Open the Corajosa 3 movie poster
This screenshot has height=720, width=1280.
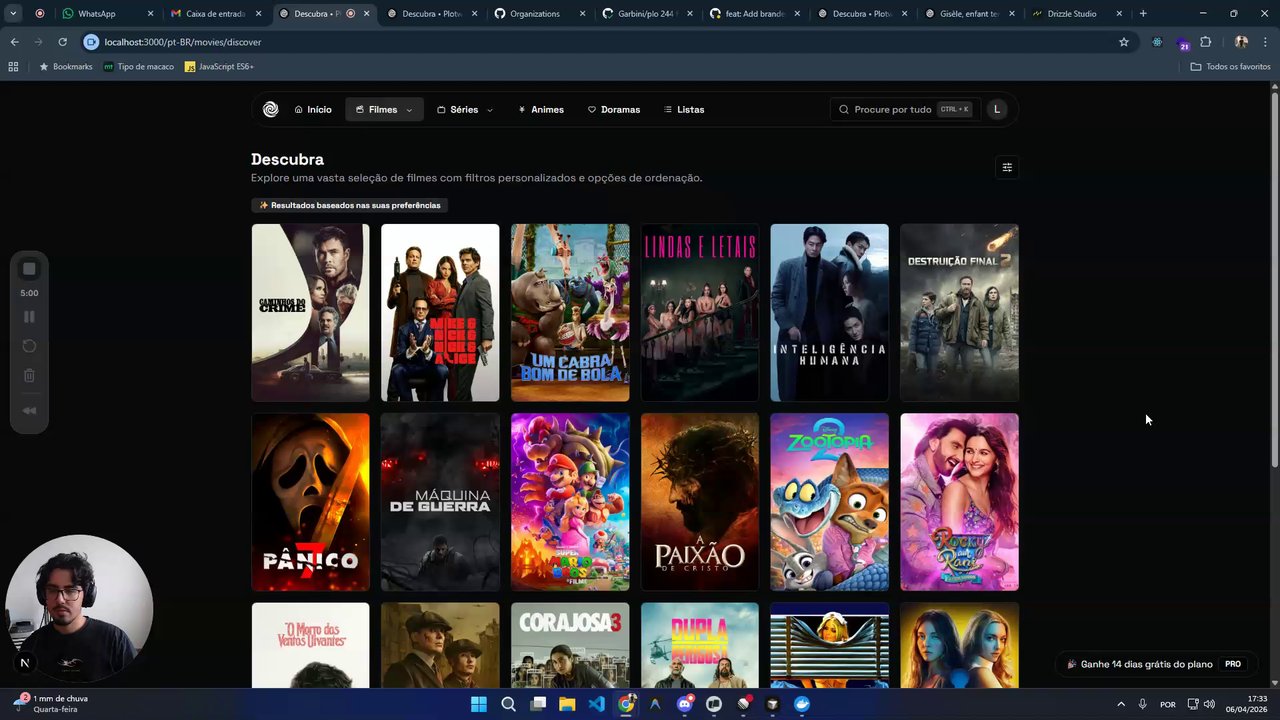click(570, 645)
